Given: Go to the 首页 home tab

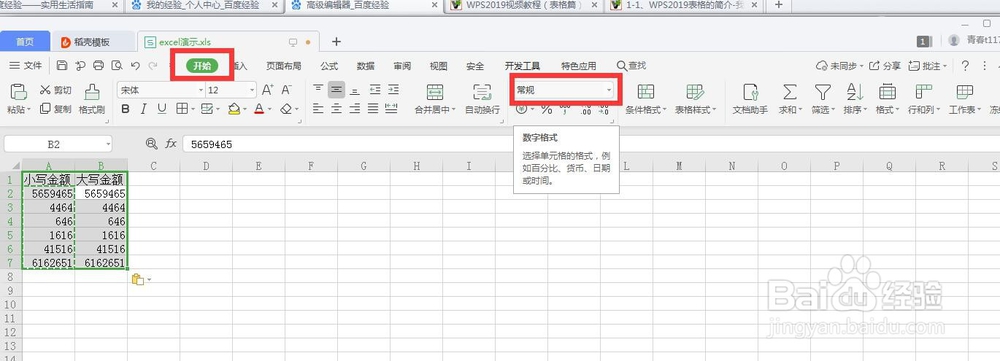Looking at the screenshot, I should pyautogui.click(x=25, y=42).
